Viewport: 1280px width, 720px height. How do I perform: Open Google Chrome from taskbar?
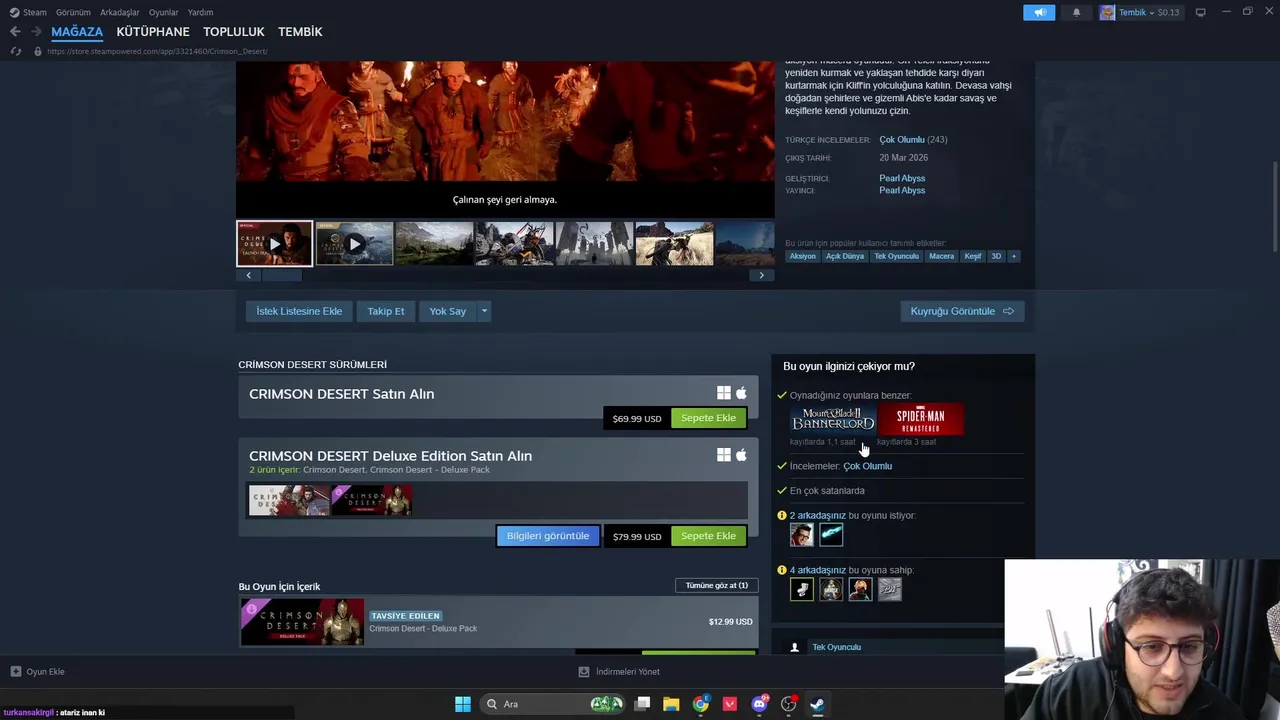(x=701, y=704)
